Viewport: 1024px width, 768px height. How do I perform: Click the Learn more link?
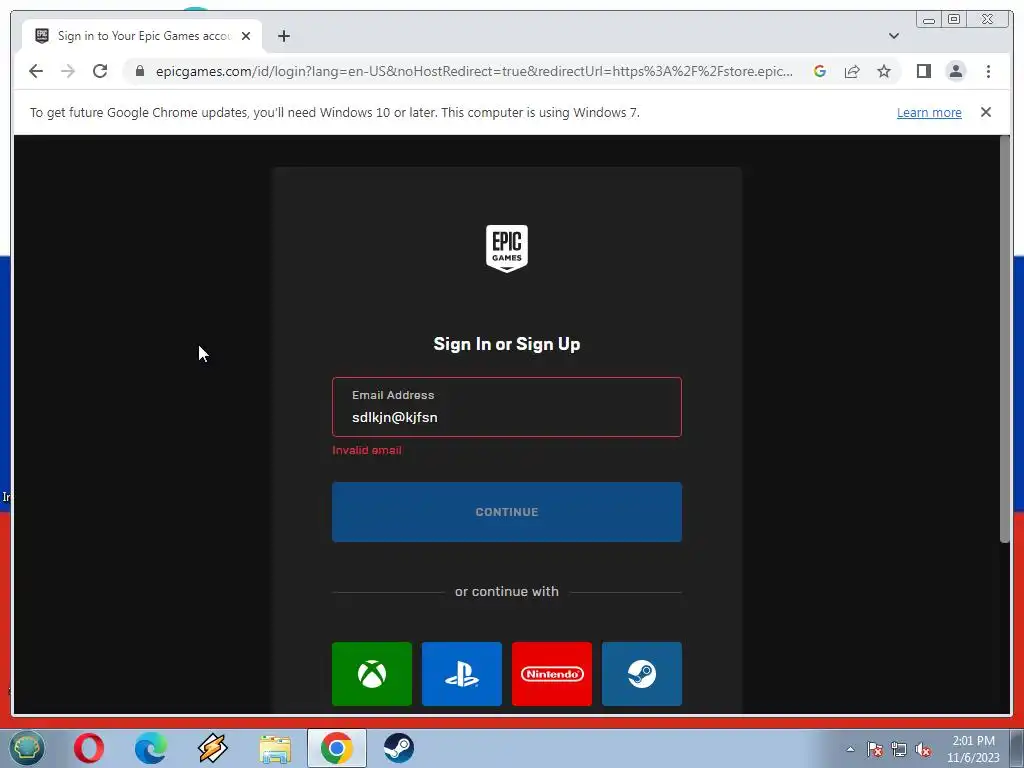[929, 112]
